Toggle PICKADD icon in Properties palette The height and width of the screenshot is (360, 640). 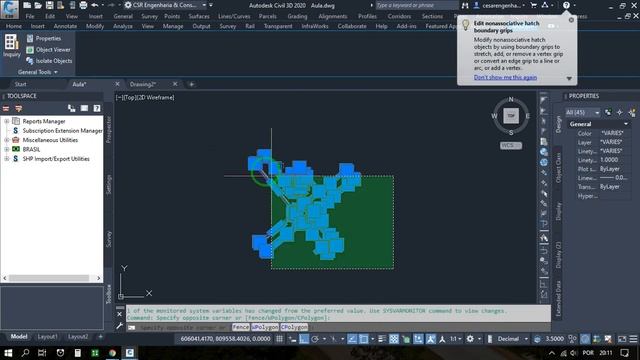click(x=608, y=112)
